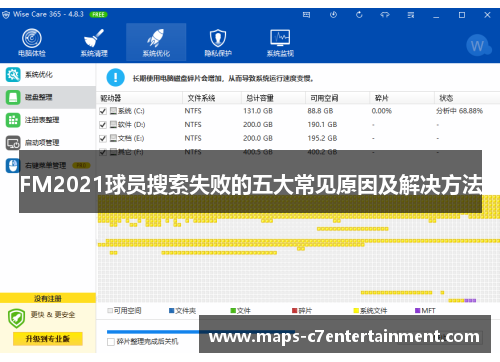Open the 隐私保护 privacy protection tab

click(x=218, y=43)
